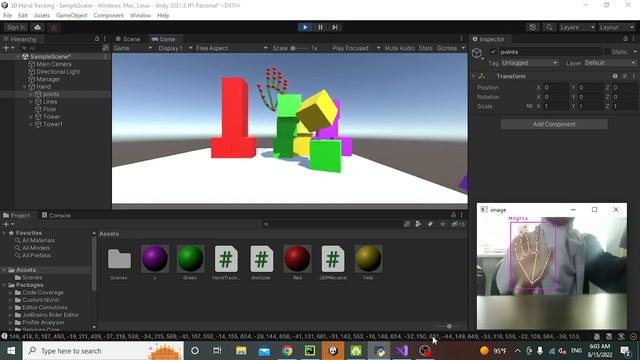Open the Assets menu
The image size is (640, 360).
tap(42, 16)
